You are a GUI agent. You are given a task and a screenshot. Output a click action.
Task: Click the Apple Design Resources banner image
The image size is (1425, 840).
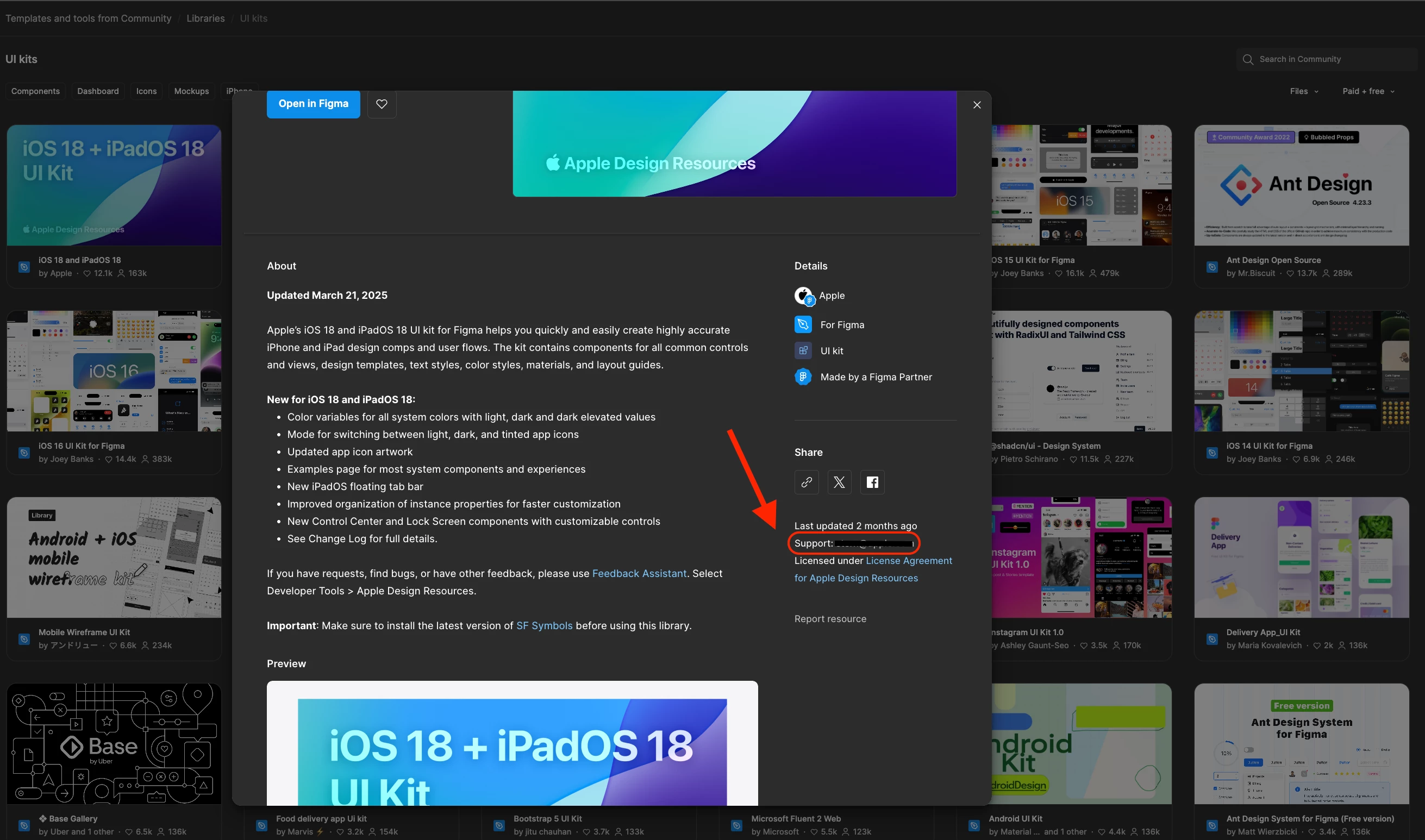tap(734, 144)
